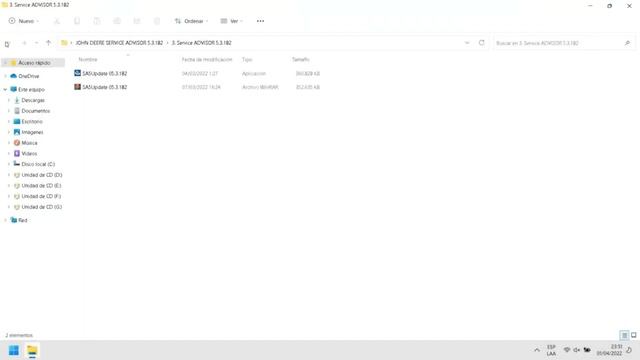Open the Ordenar sort dropdown
Screen dimensions: 640x360
191,21
